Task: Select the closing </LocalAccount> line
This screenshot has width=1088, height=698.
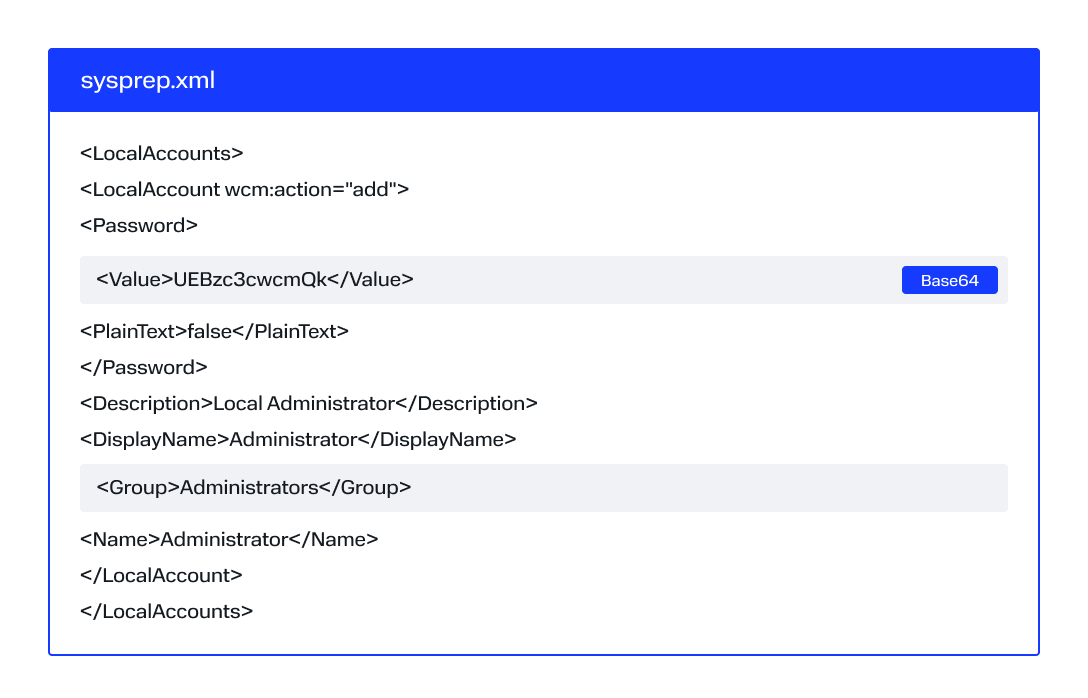Action: pos(161,576)
